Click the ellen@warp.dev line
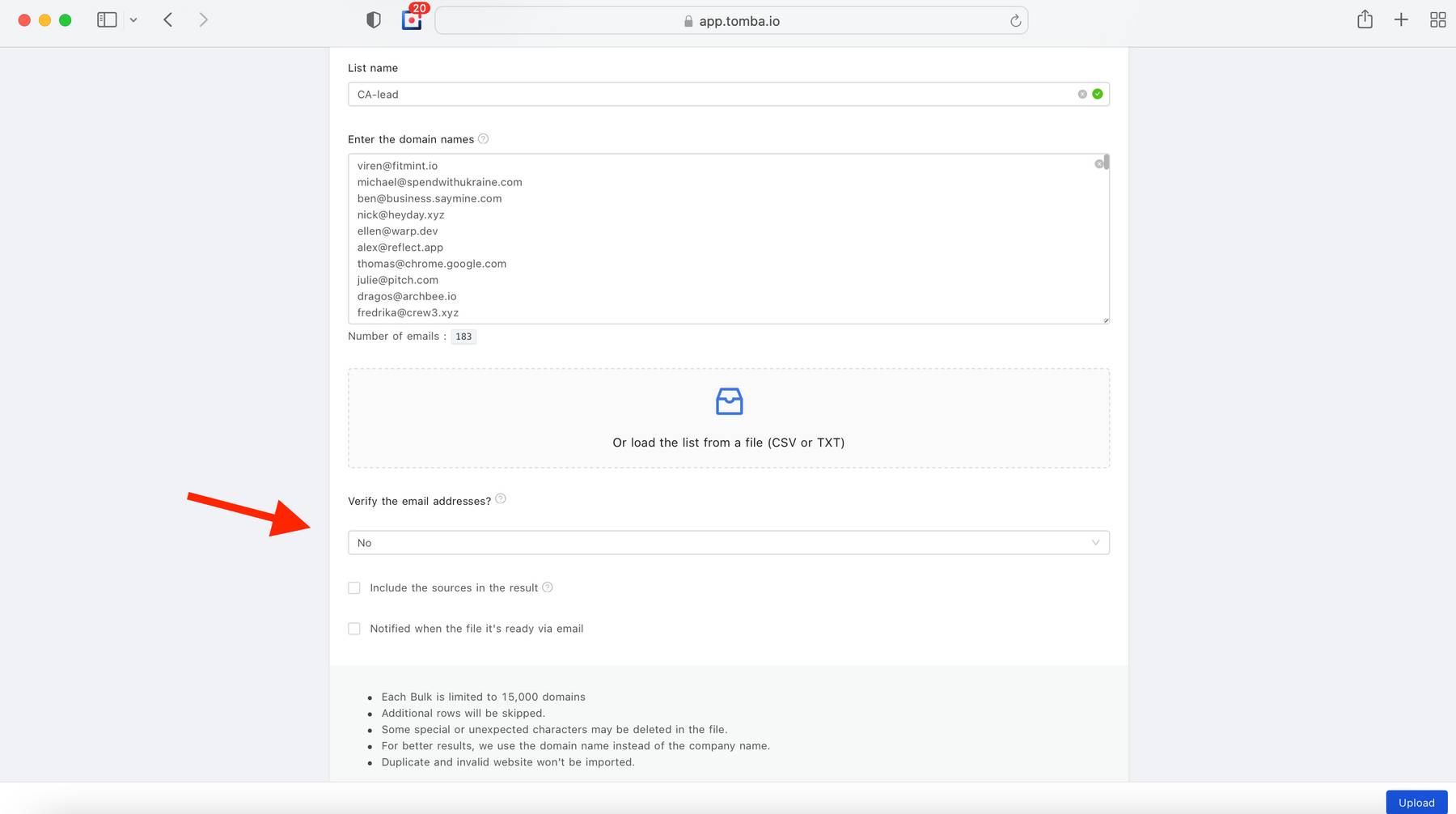The width and height of the screenshot is (1456, 814). tap(397, 231)
